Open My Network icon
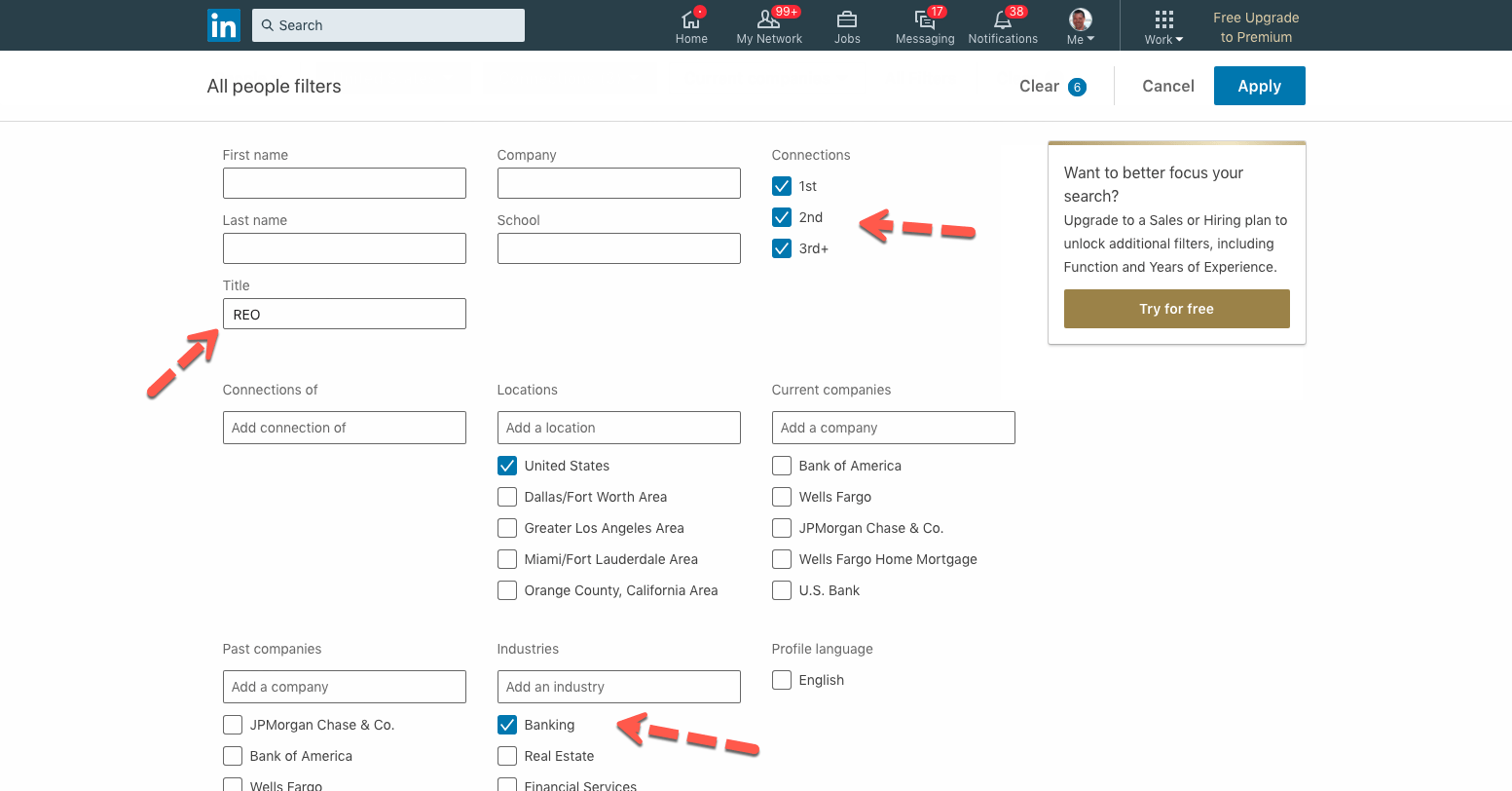1512x791 pixels. coord(768,19)
